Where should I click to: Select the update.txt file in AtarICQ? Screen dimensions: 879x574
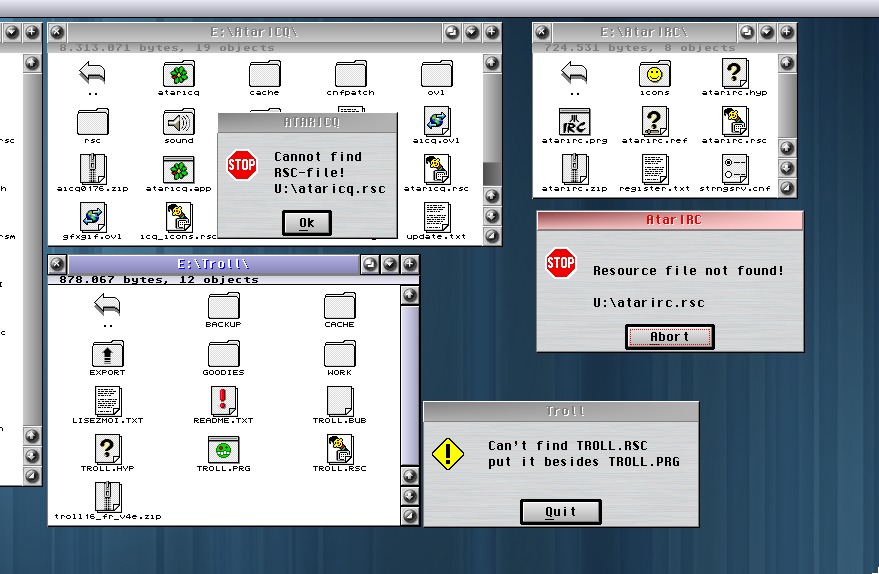point(436,217)
